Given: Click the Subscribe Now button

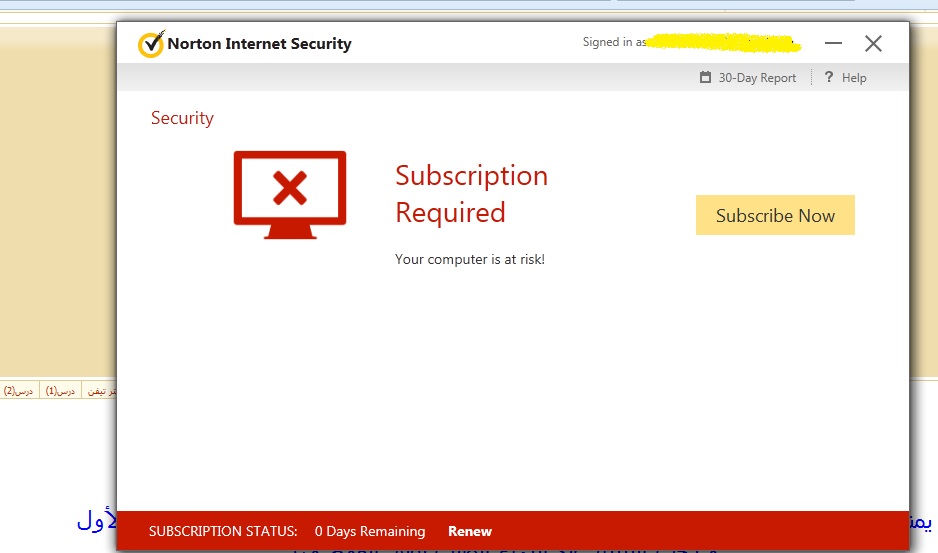Looking at the screenshot, I should click(x=775, y=215).
